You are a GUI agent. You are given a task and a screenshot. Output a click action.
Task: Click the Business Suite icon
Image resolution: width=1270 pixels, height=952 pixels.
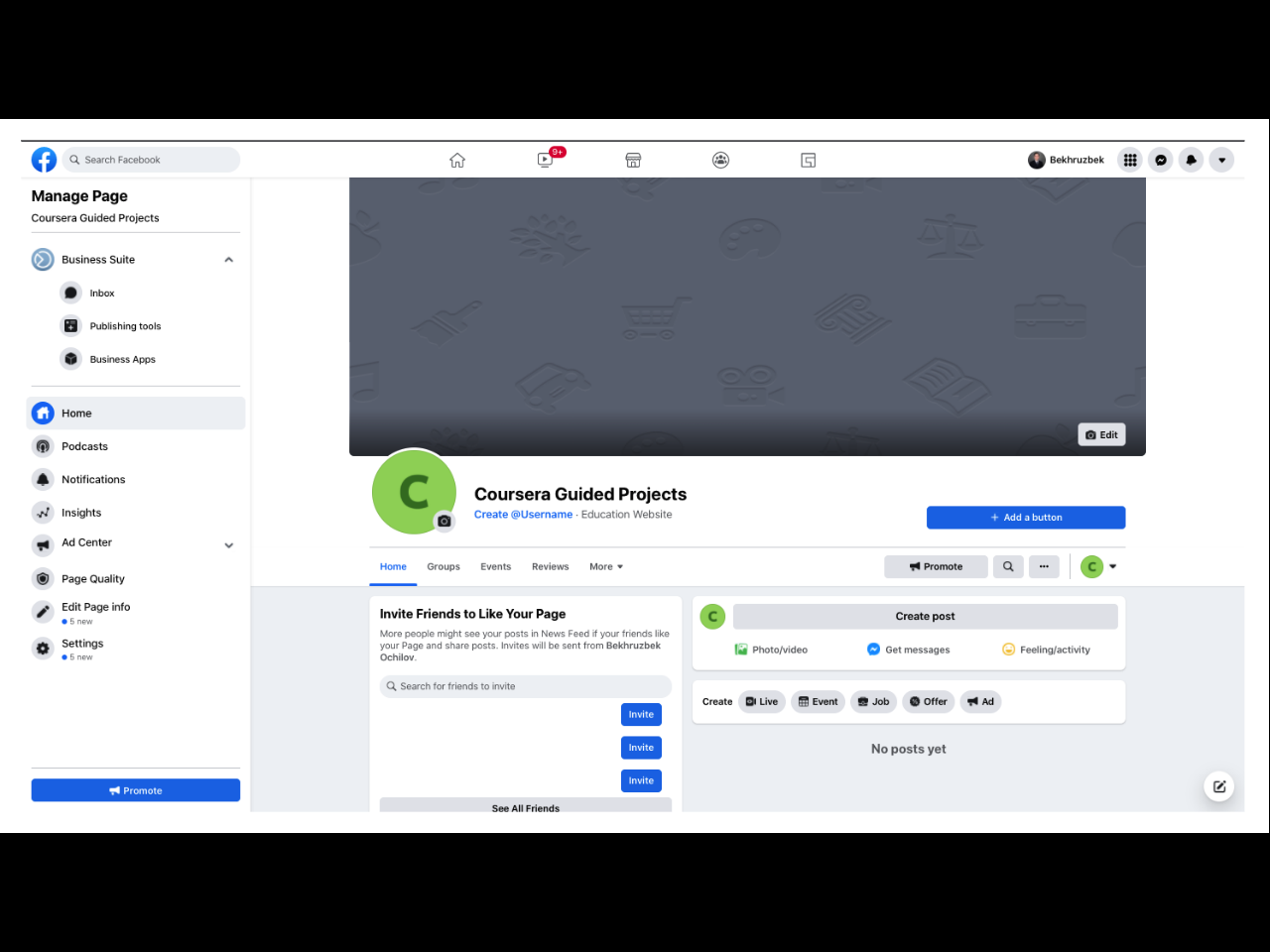point(43,260)
